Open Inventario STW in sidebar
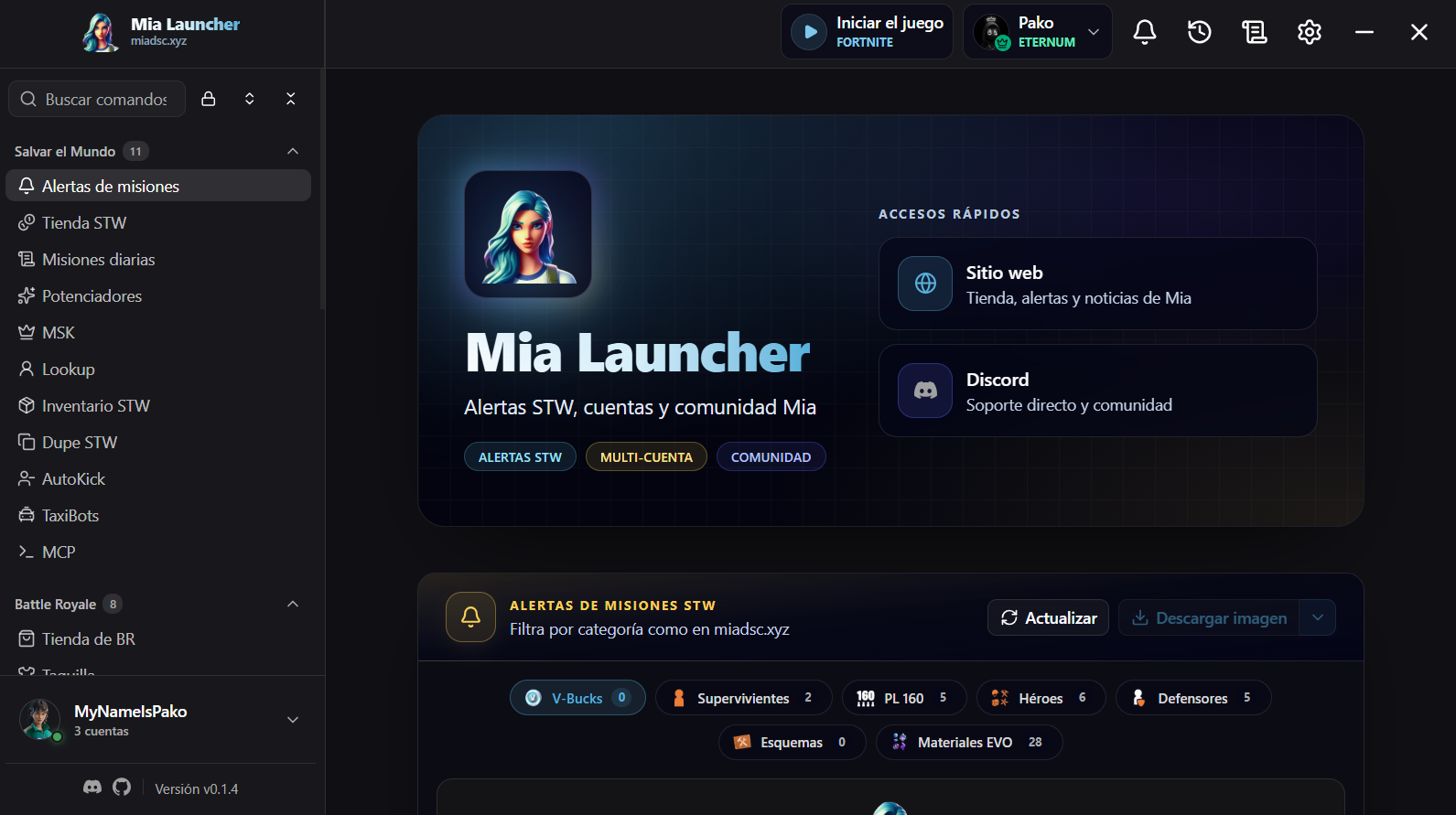 158,405
